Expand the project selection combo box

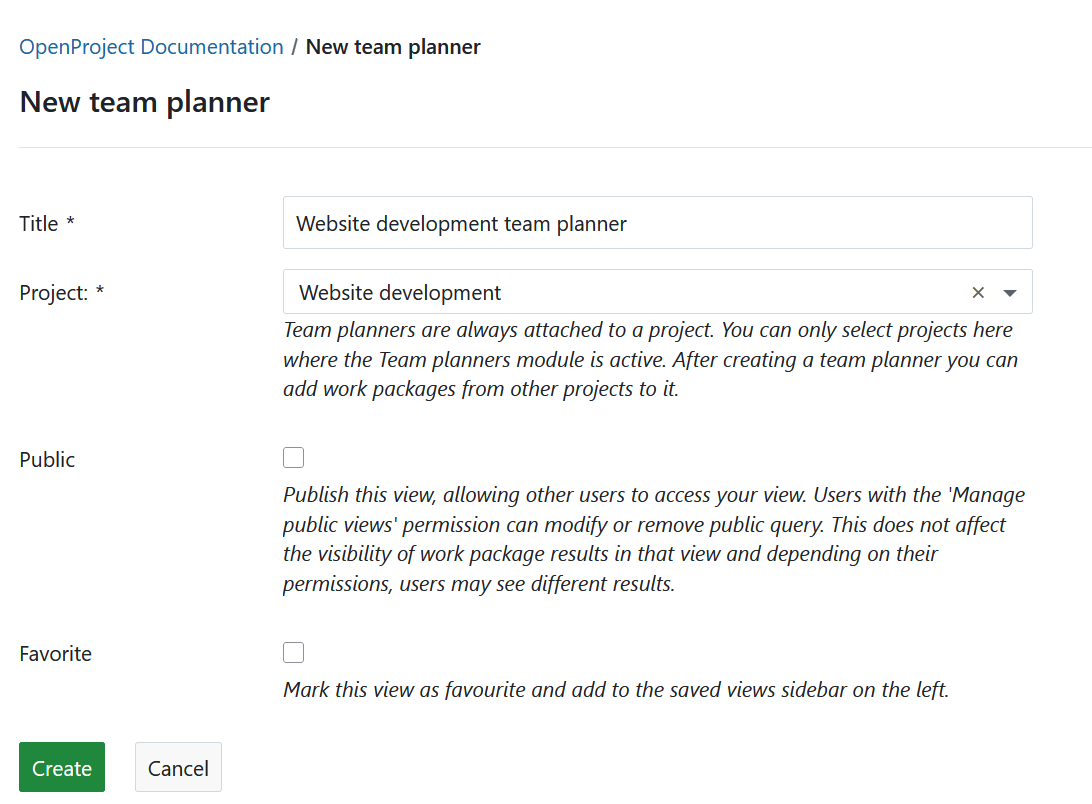(x=1010, y=292)
